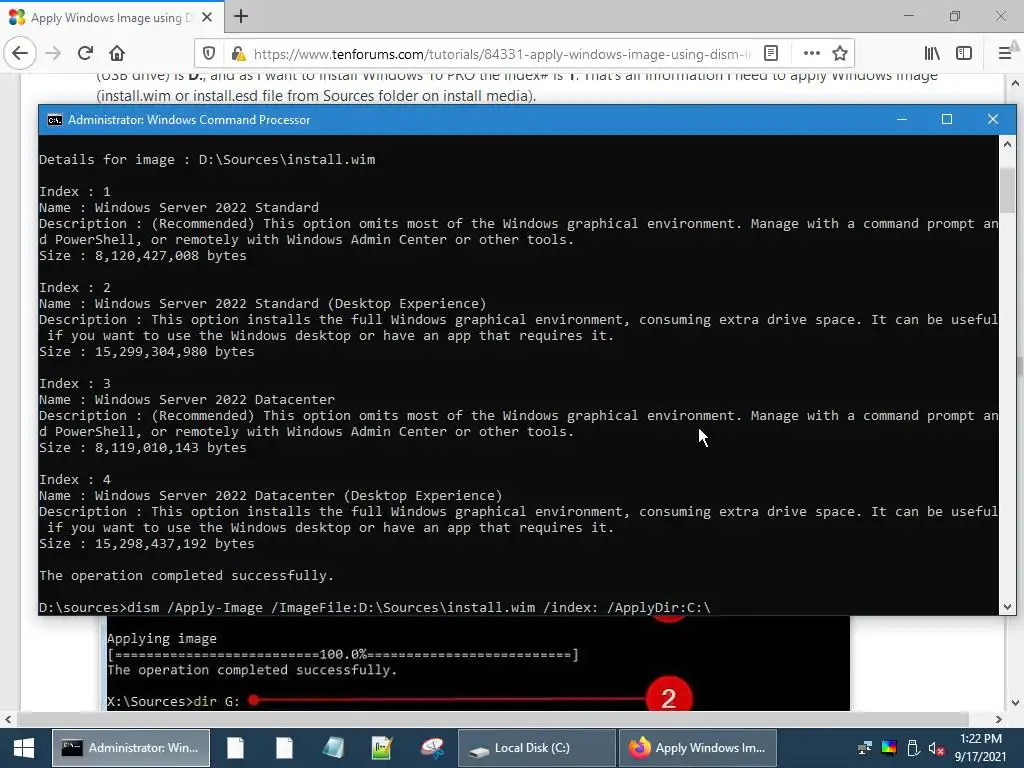
Task: Reload the tenforums page
Action: (x=85, y=53)
